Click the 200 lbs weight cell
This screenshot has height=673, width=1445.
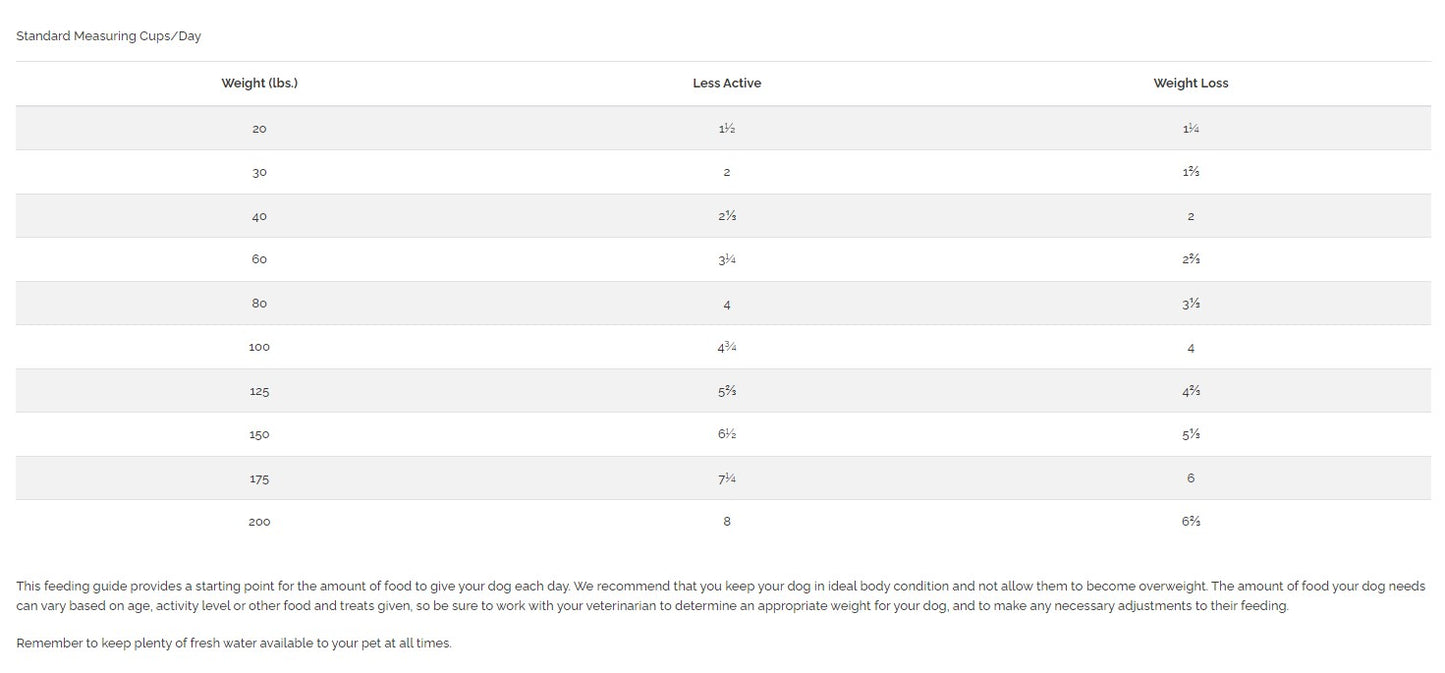pos(259,521)
